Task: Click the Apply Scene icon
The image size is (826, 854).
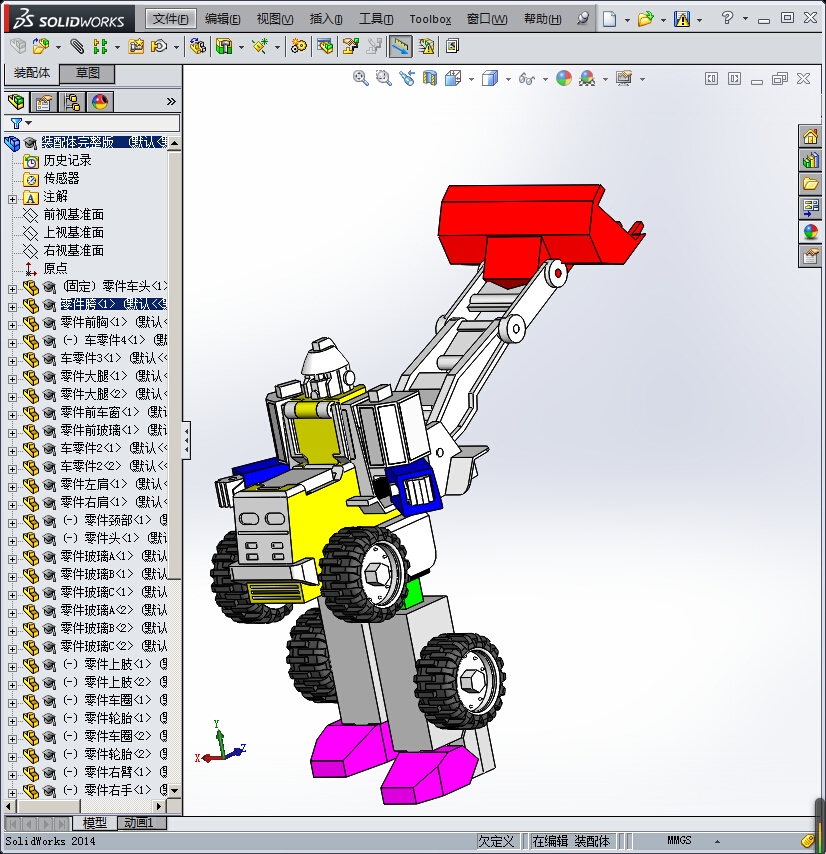Action: (587, 78)
